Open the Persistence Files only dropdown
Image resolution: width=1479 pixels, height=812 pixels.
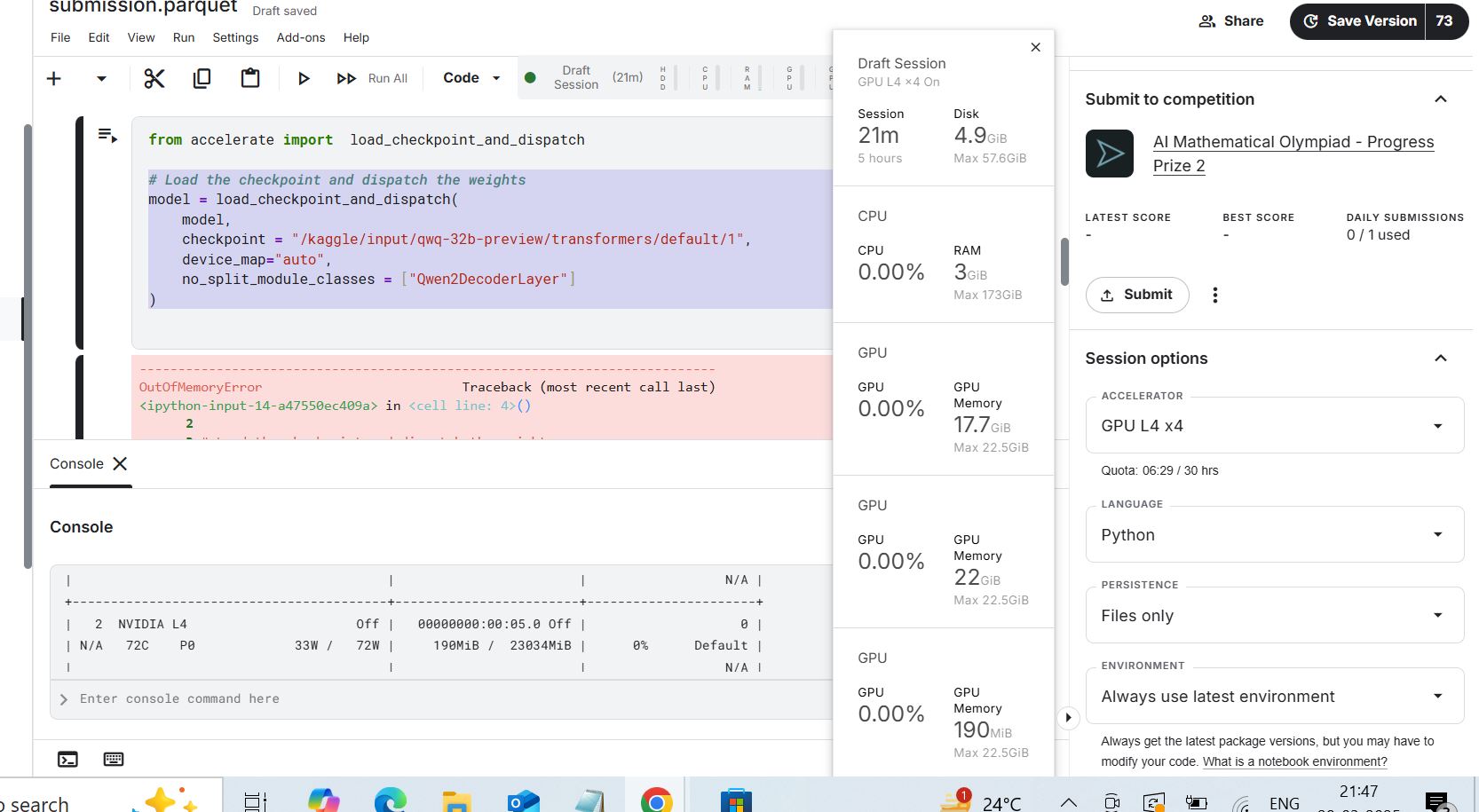(x=1274, y=616)
